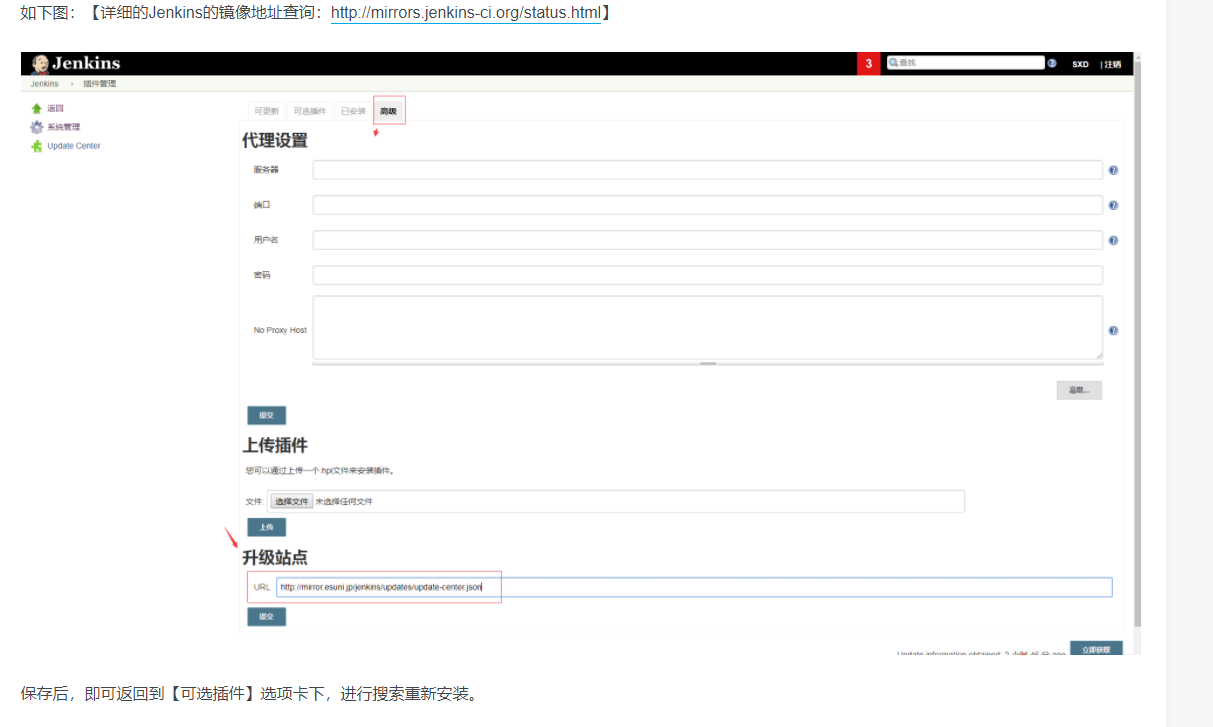Screen dimensions: 1213x727
Task: Open Update Center via the plugin icon
Action: pos(36,145)
